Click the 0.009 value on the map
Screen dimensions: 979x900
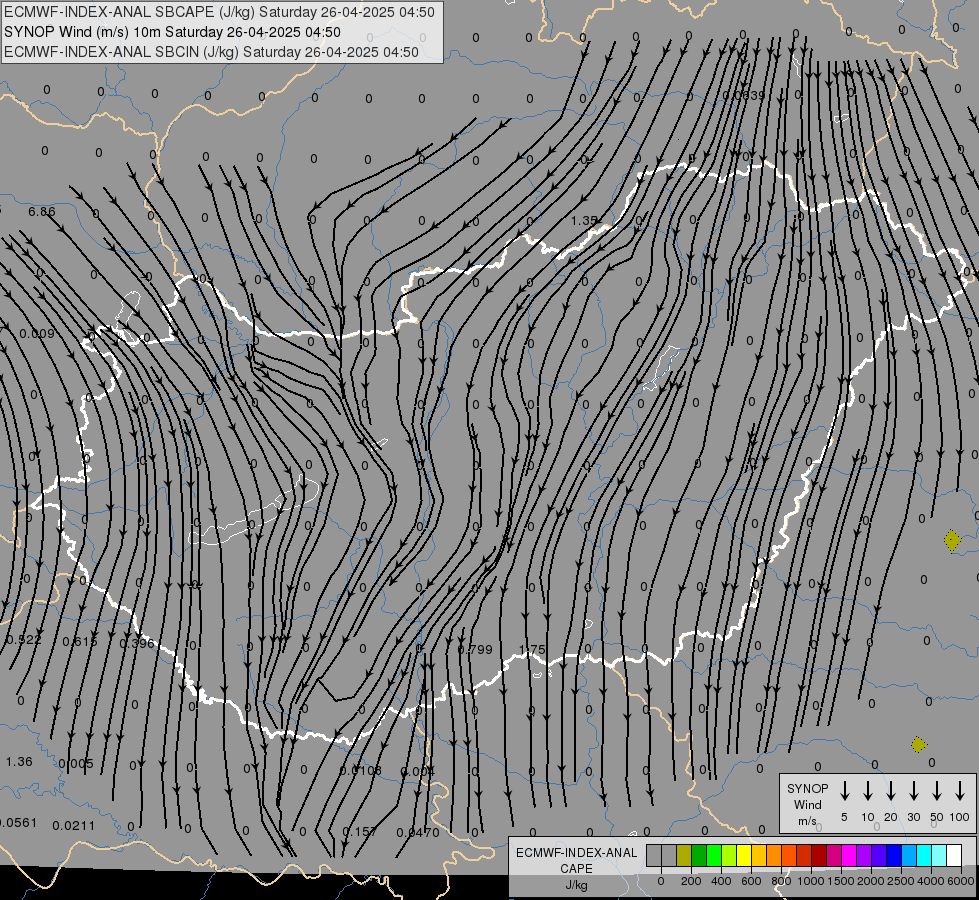pos(37,334)
